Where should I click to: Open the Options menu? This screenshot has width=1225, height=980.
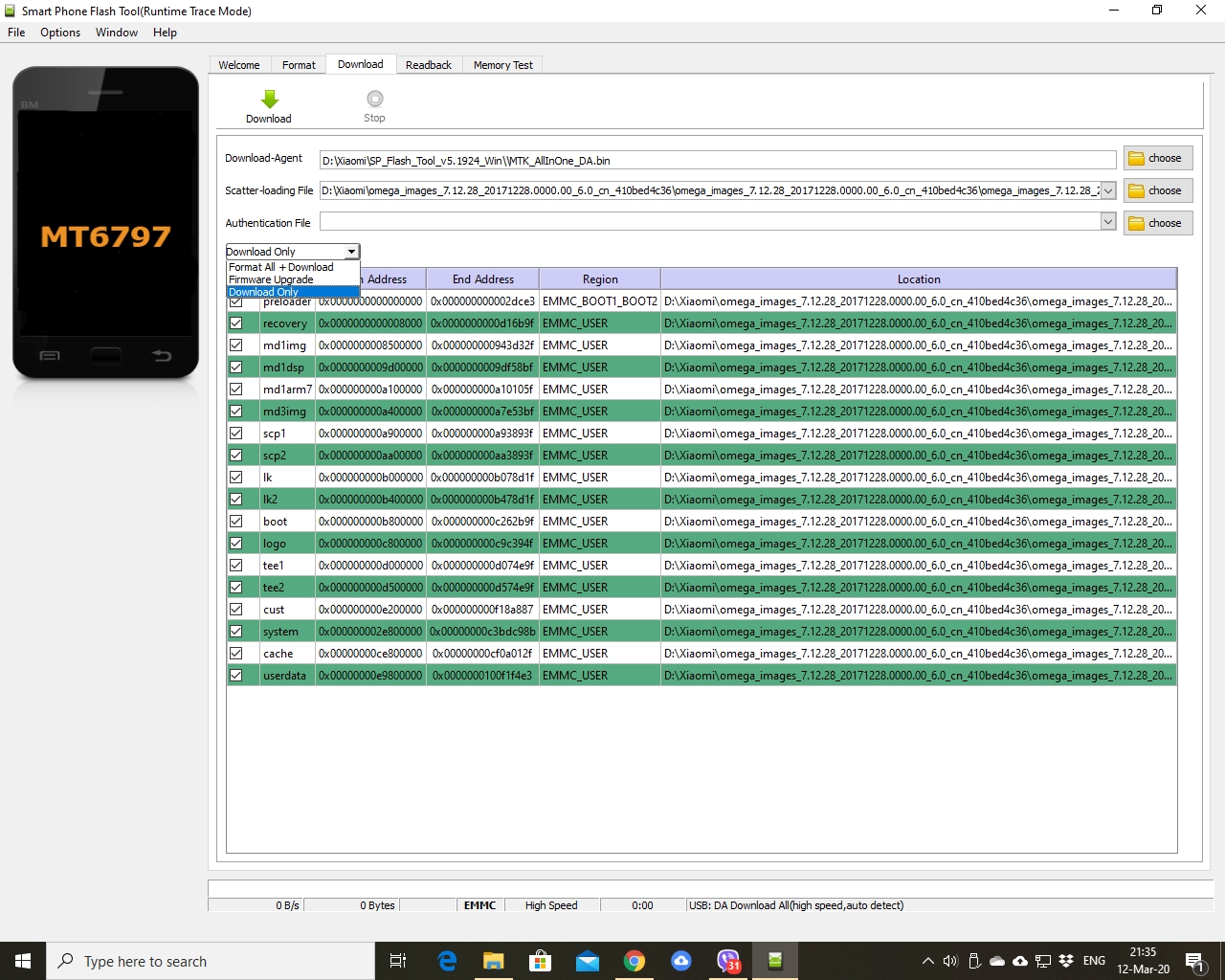pos(60,33)
